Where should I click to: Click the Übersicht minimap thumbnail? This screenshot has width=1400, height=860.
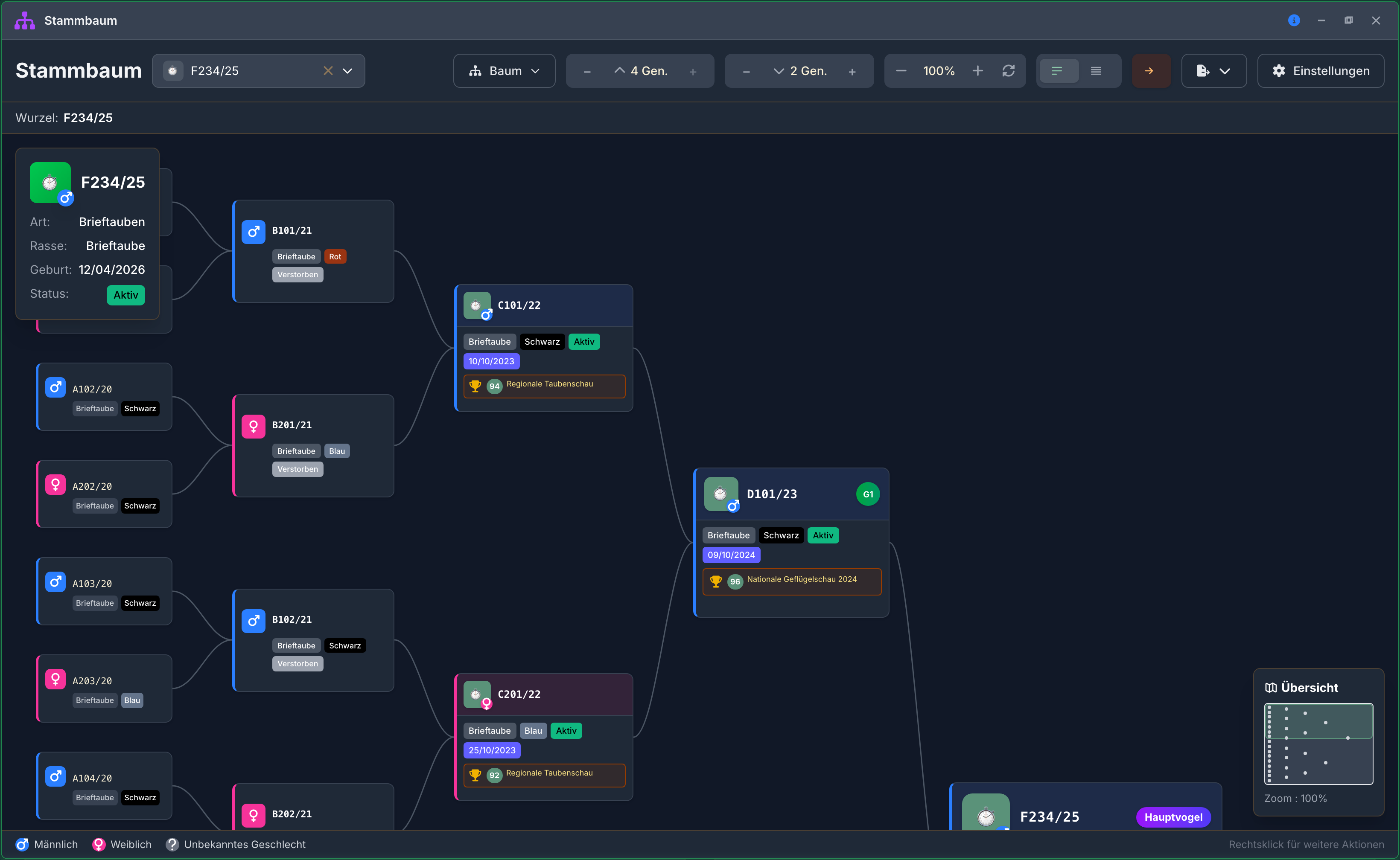[1318, 744]
